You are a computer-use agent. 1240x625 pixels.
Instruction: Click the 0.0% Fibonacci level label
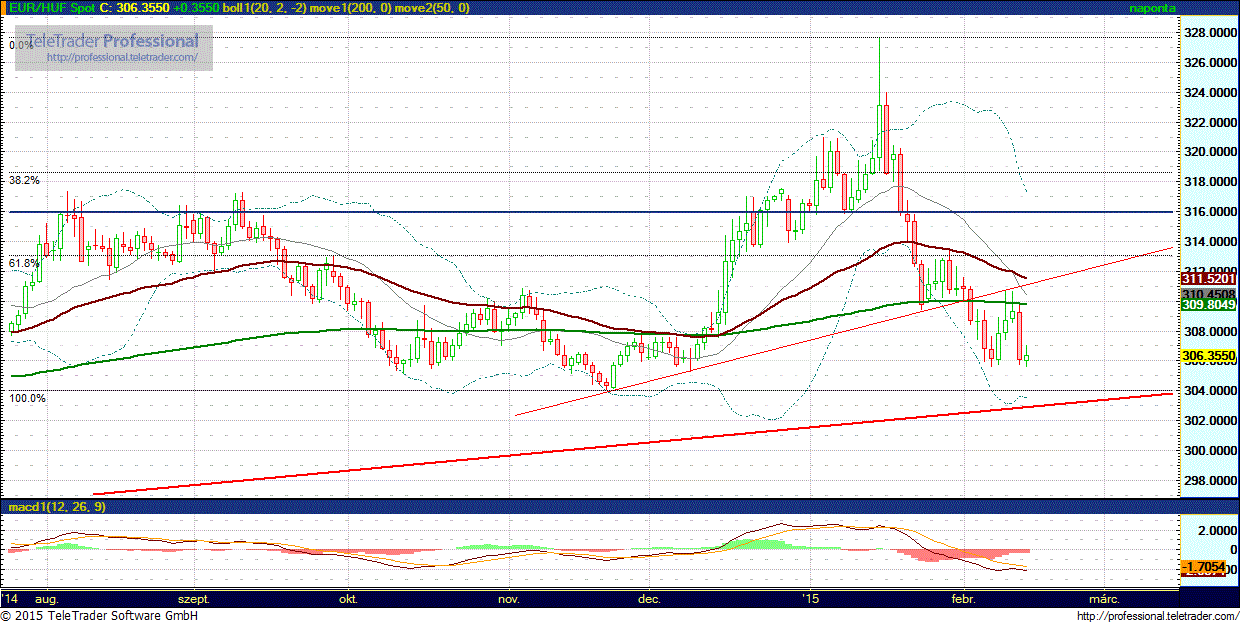pyautogui.click(x=21, y=45)
